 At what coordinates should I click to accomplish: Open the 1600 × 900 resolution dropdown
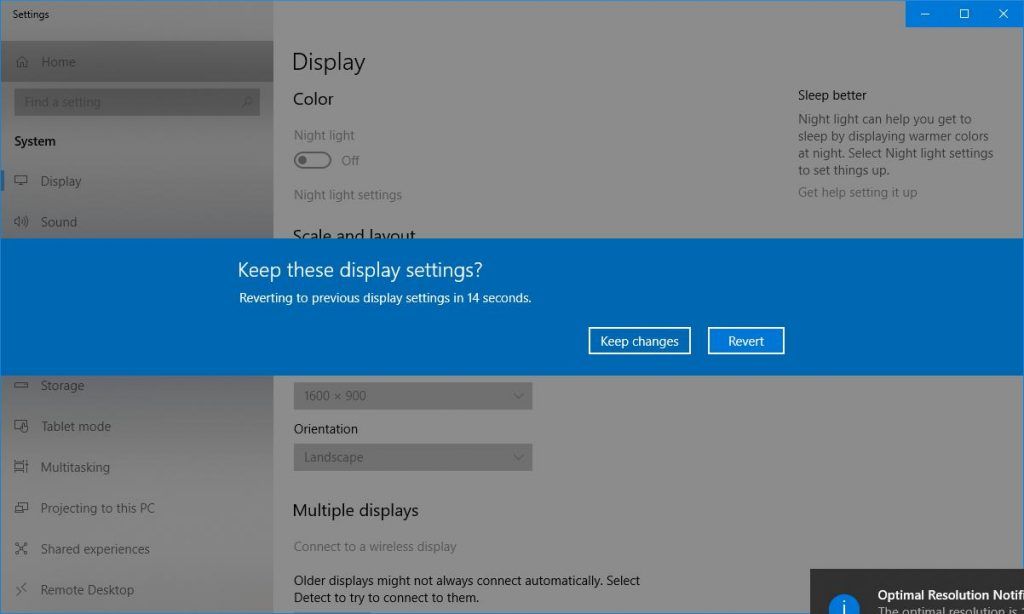412,395
